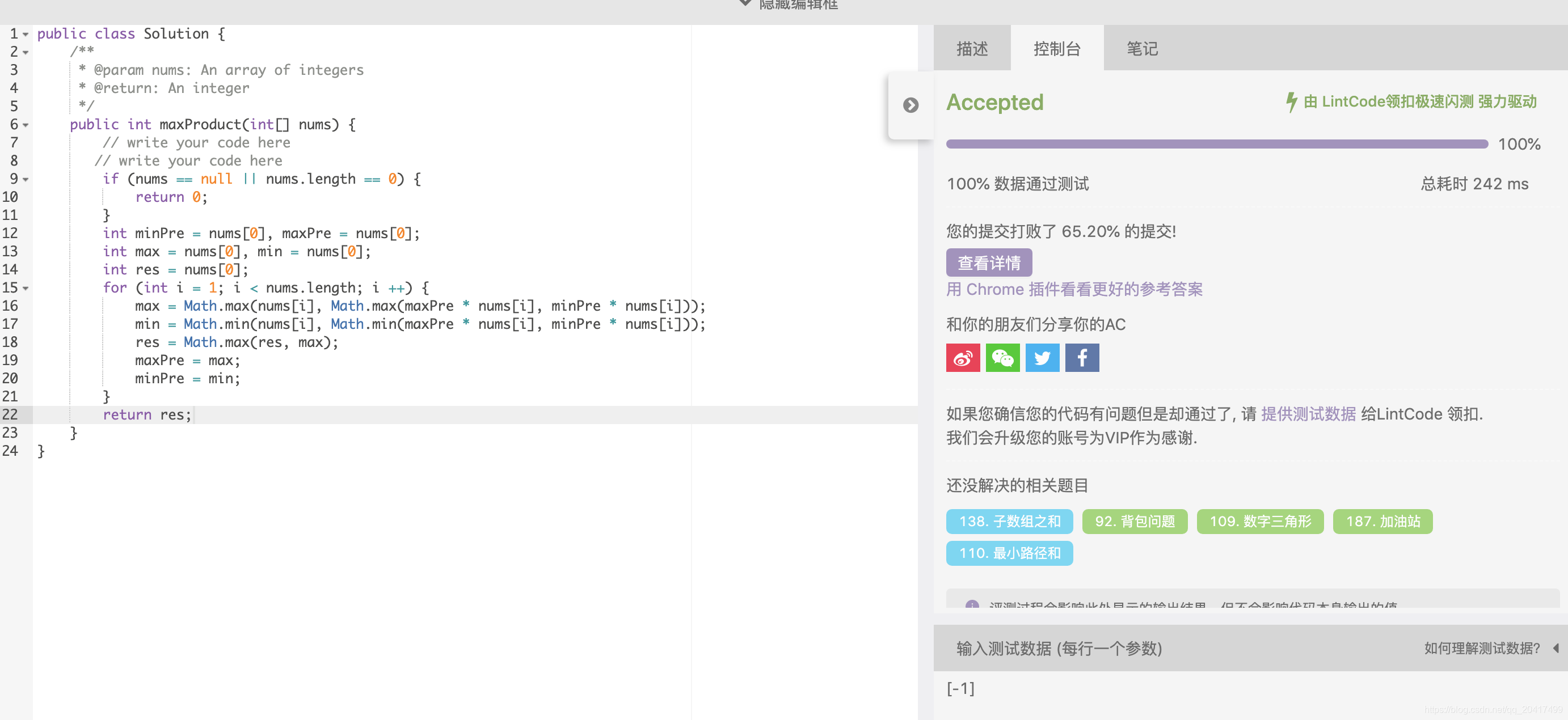The height and width of the screenshot is (720, 1568).
Task: Collapse test data help triangle arrow
Action: click(x=1555, y=648)
